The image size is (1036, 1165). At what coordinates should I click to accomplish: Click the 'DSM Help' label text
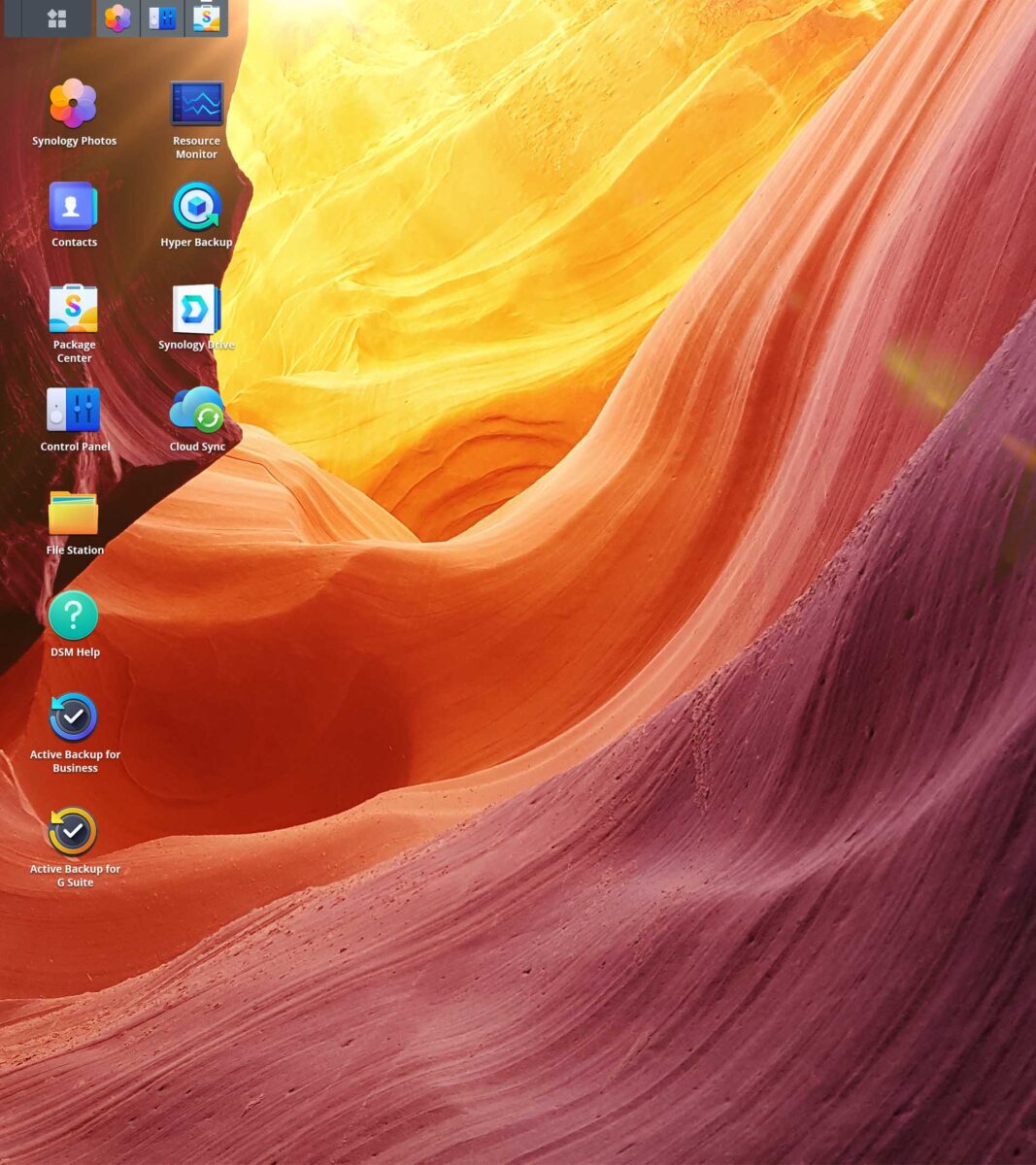point(74,651)
